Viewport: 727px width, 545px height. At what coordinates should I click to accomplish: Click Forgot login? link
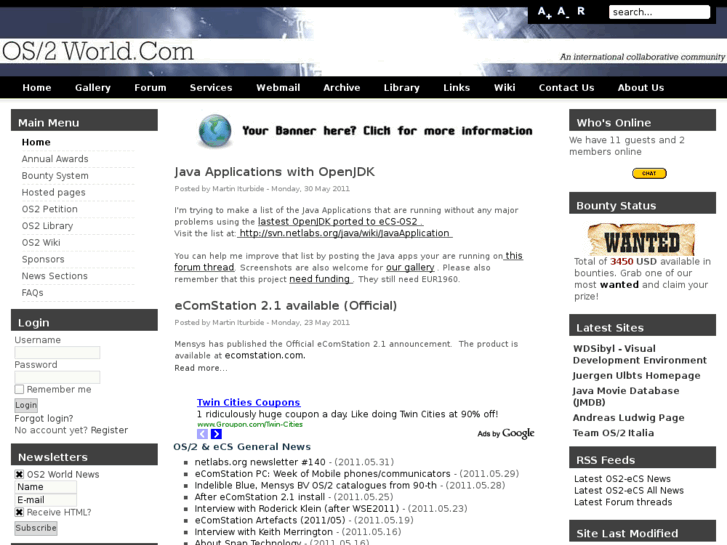44,418
